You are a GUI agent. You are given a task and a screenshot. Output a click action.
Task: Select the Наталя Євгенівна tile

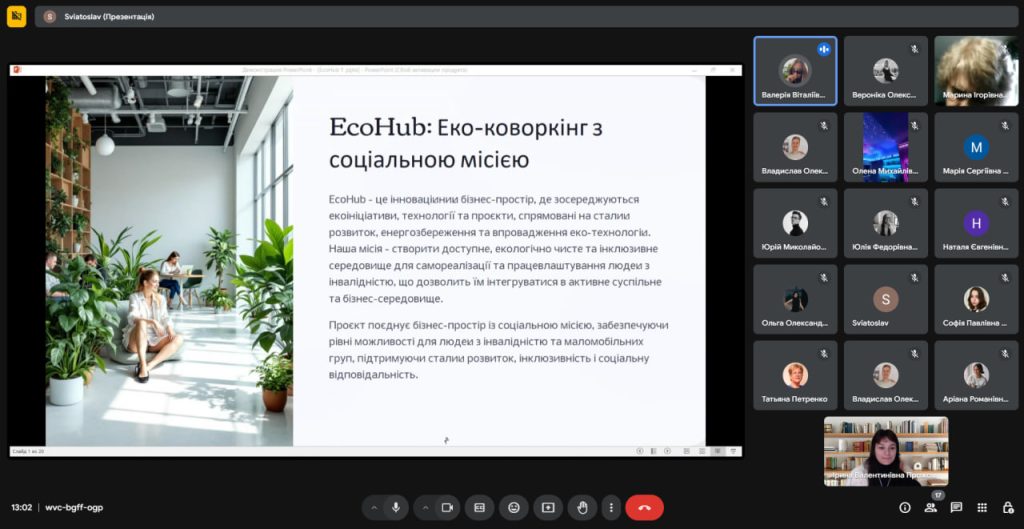[x=976, y=223]
